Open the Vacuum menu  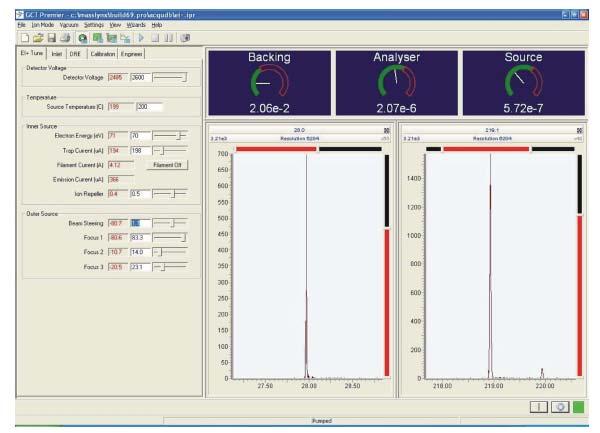coord(69,25)
